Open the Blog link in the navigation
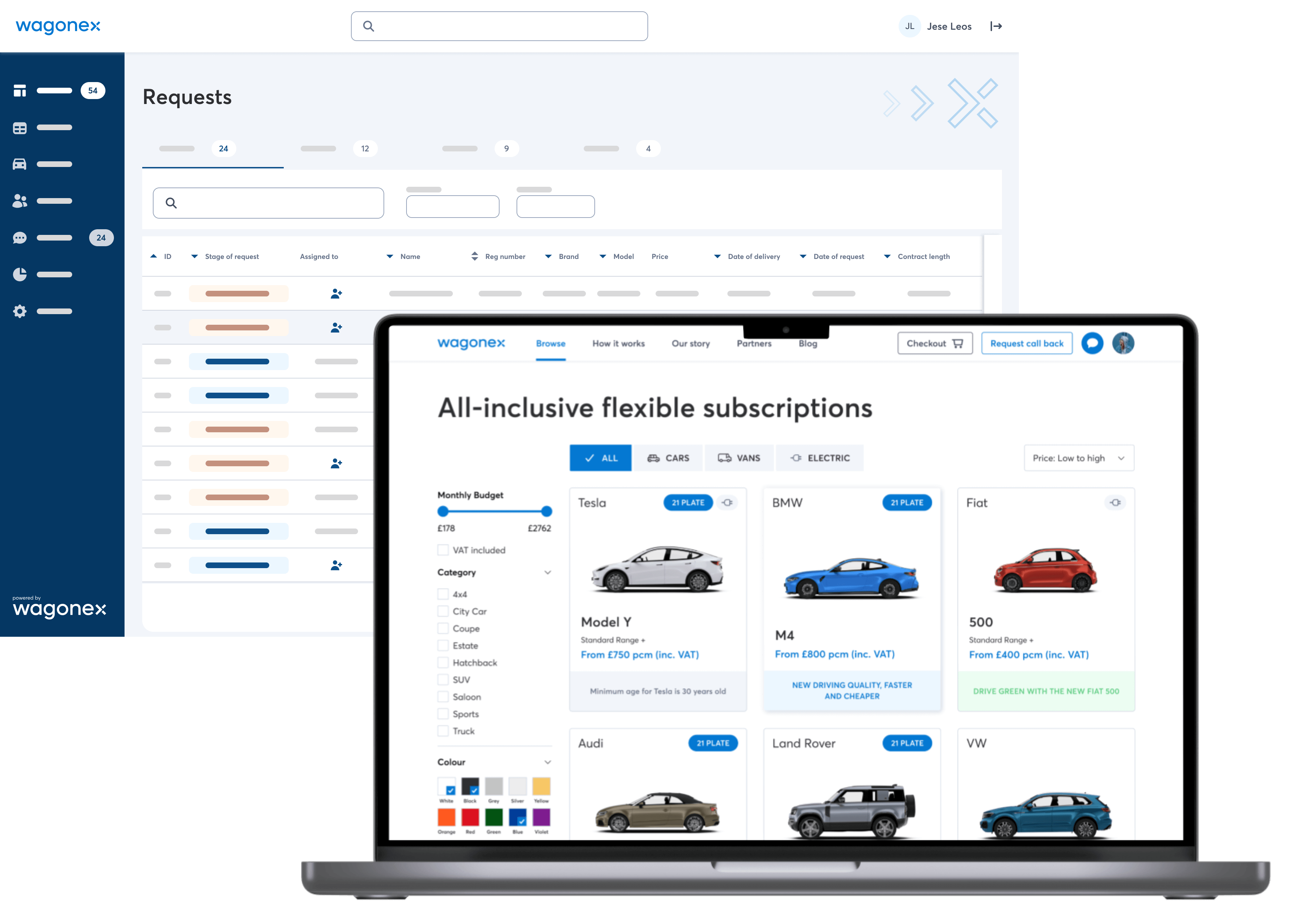 808,343
